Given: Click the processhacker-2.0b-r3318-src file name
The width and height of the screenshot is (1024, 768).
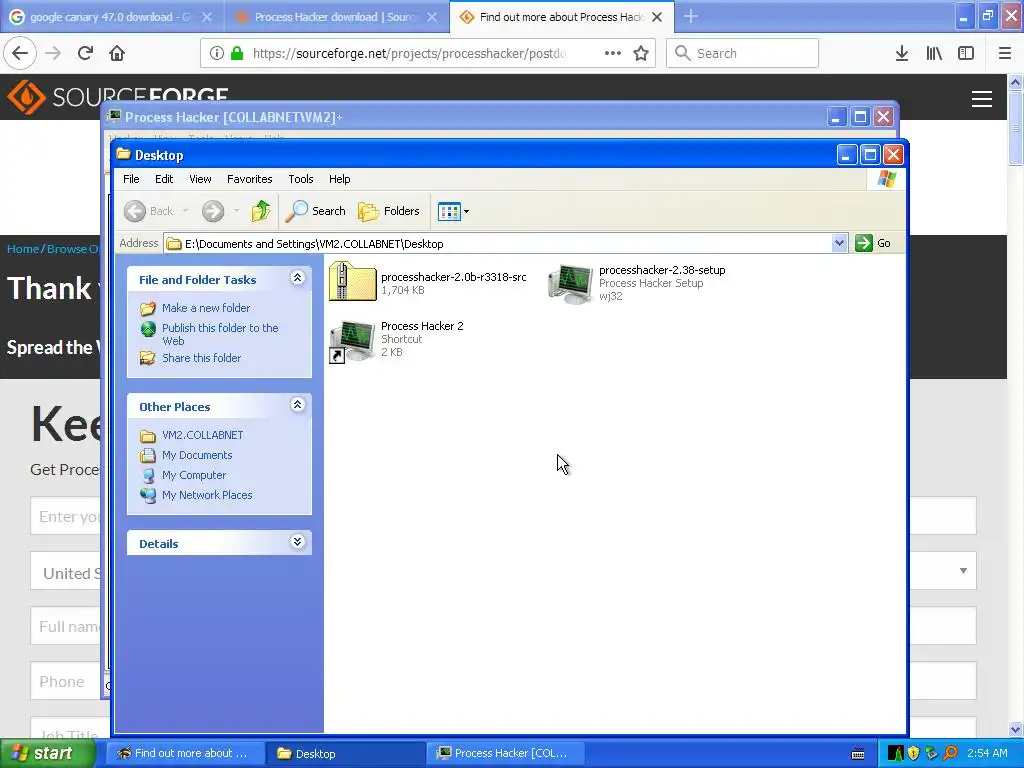Looking at the screenshot, I should (x=454, y=277).
